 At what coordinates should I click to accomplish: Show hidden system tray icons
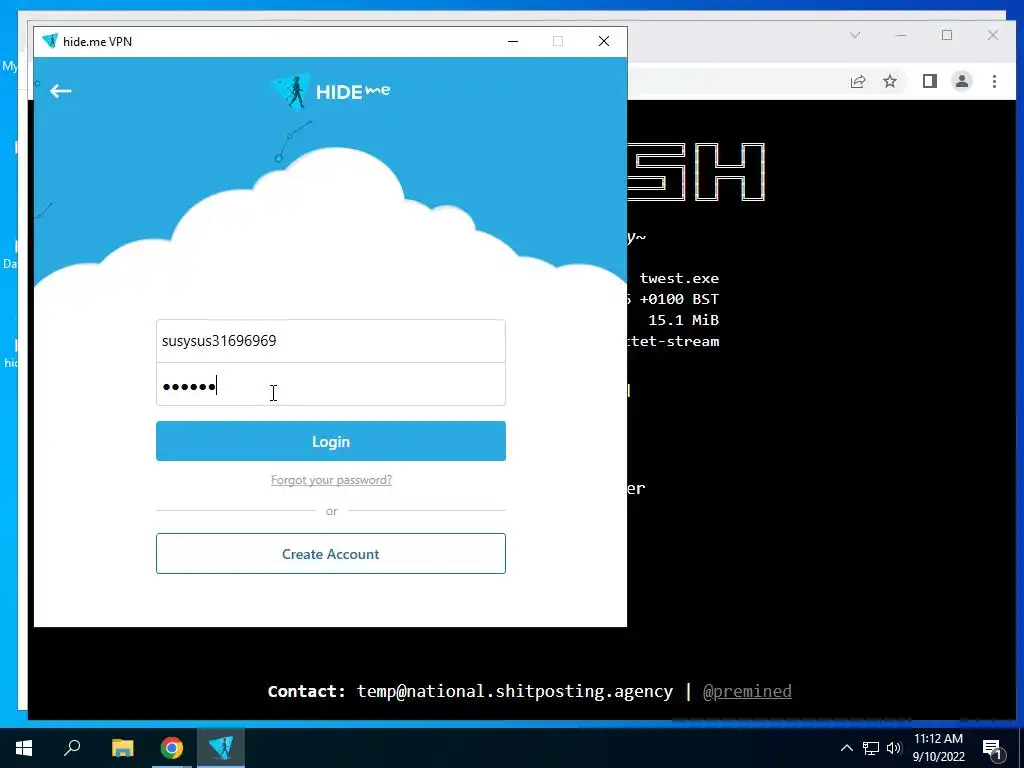846,748
